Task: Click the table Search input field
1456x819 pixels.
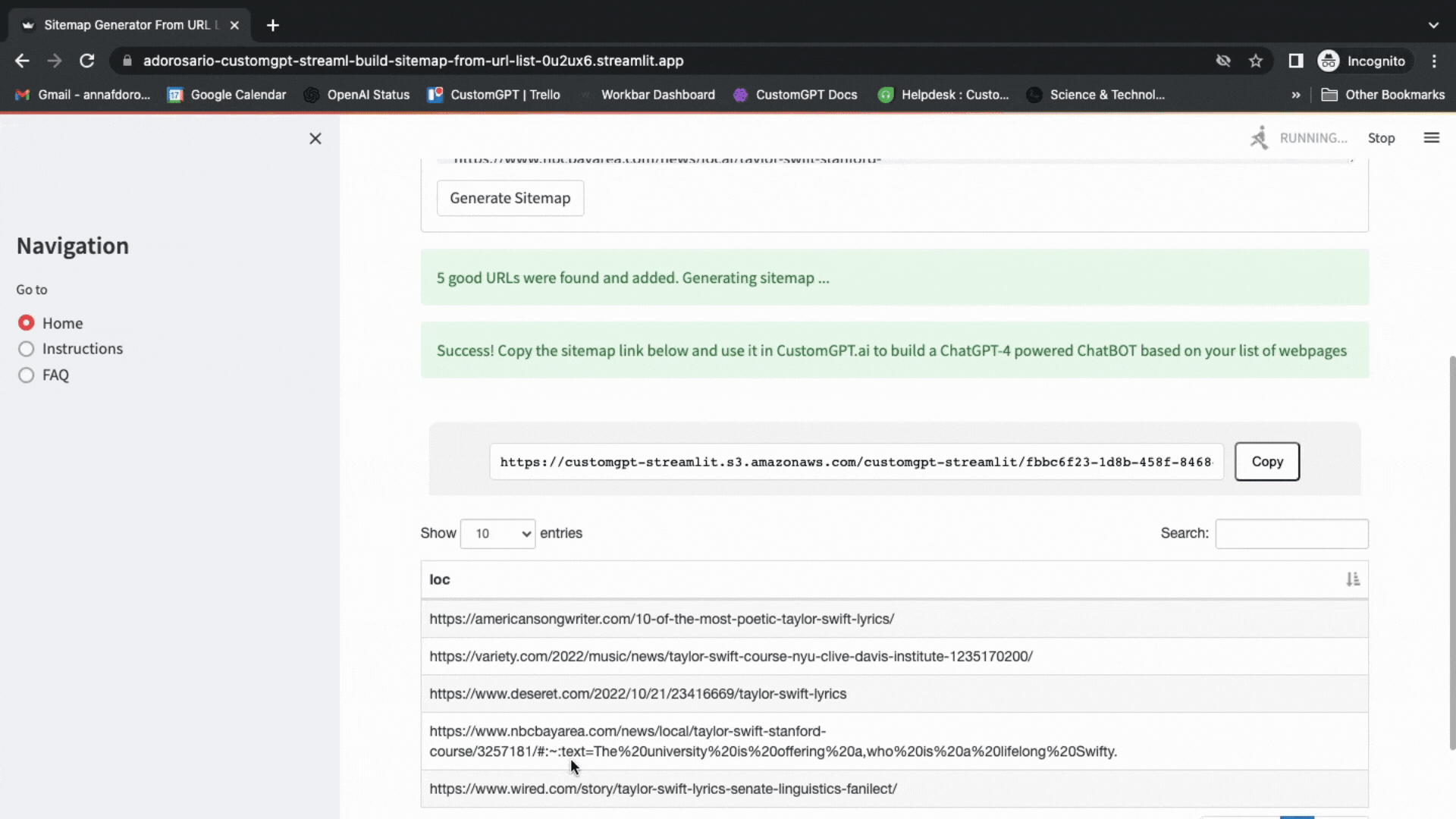Action: click(x=1291, y=534)
